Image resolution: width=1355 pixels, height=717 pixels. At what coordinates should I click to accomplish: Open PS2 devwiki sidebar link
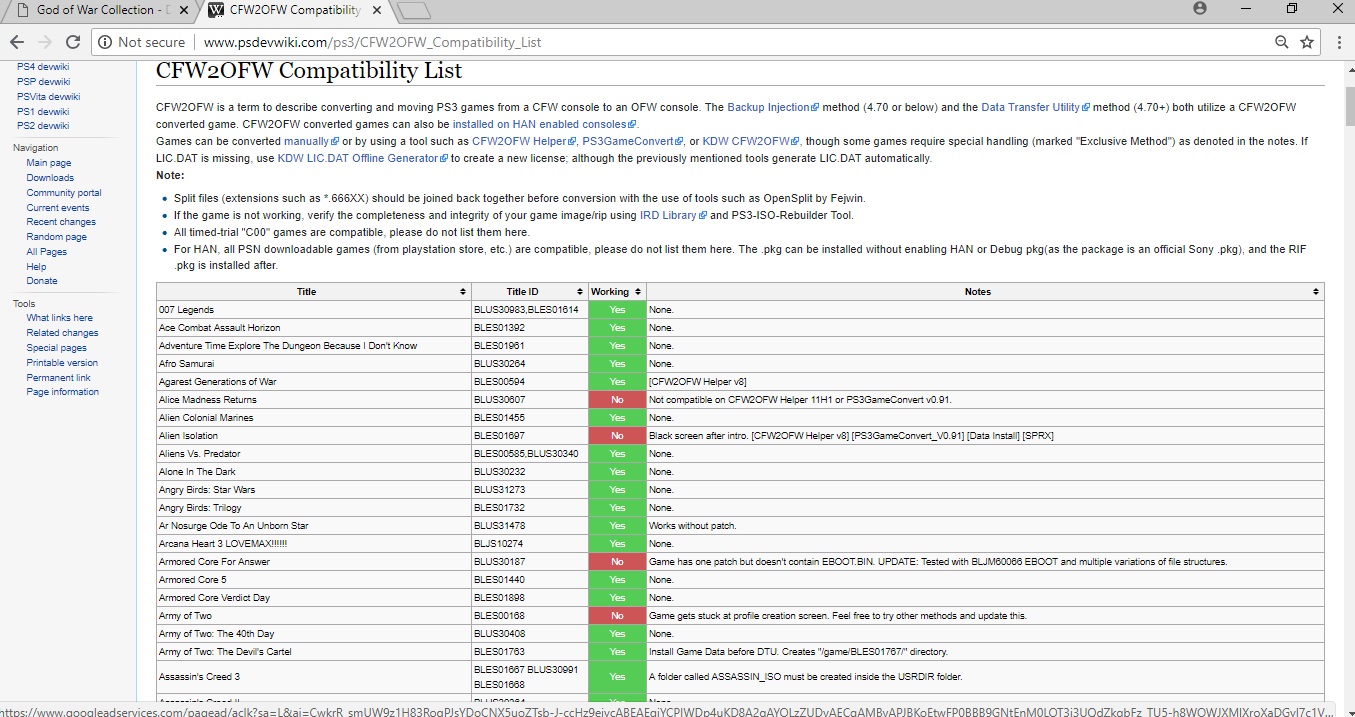pos(43,126)
